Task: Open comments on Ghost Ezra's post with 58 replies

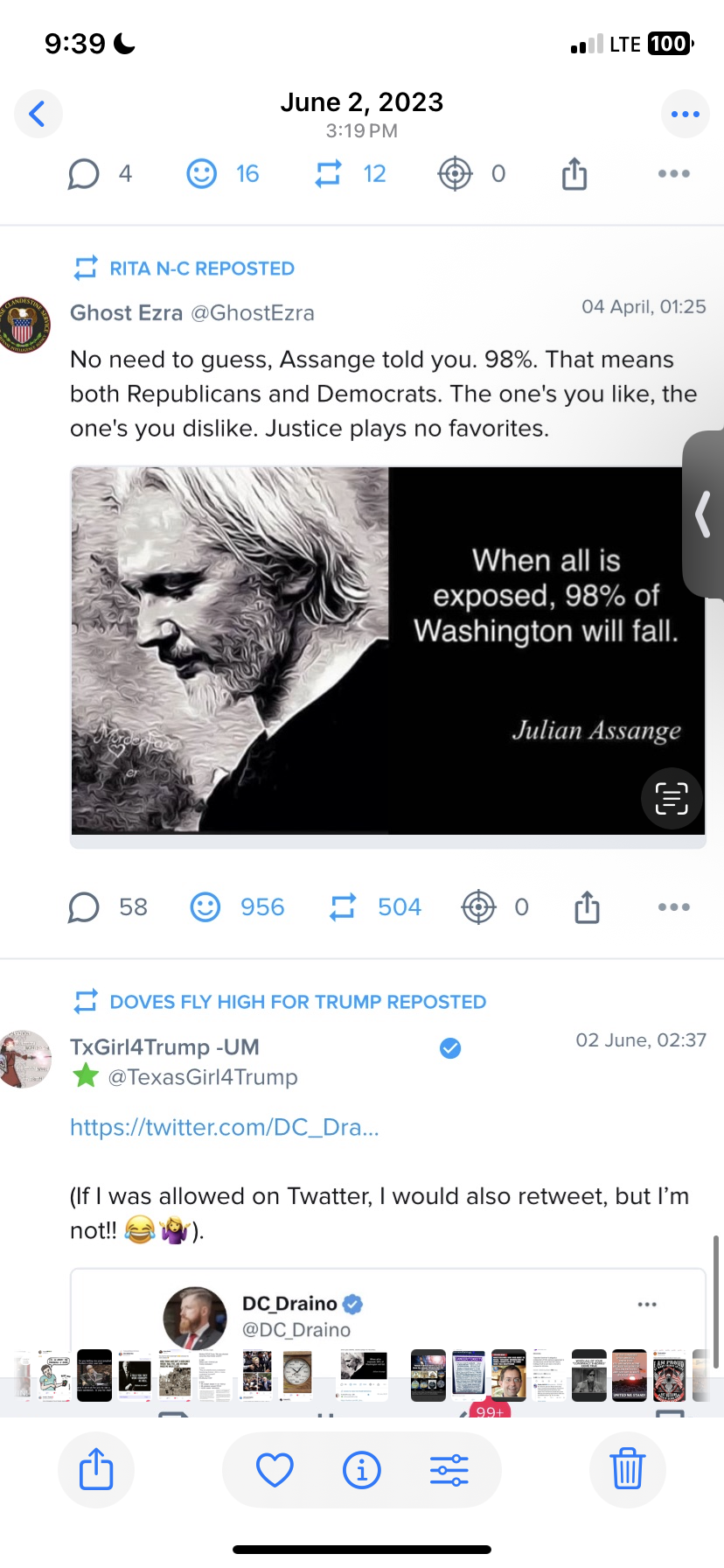Action: pos(84,907)
